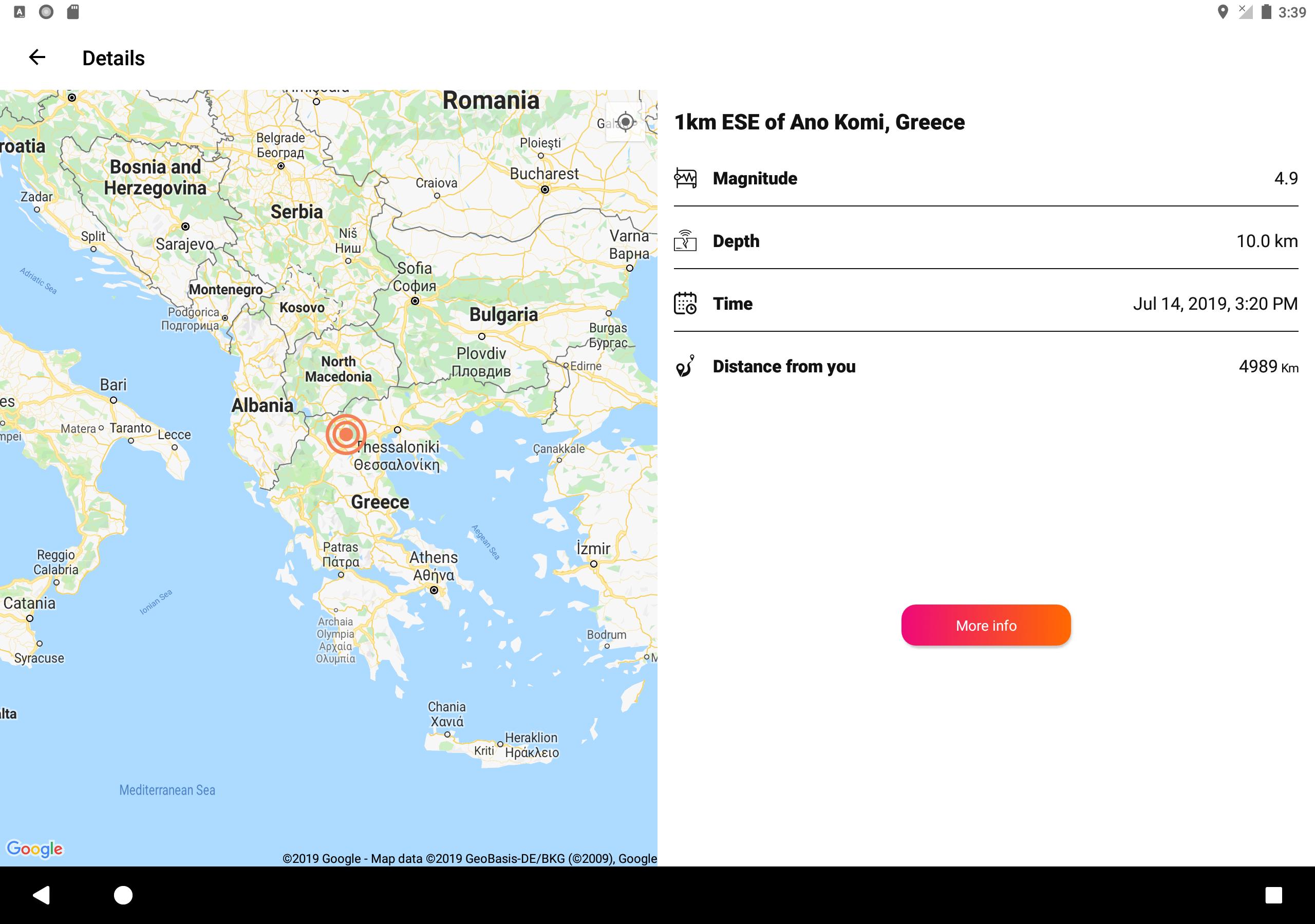Tap the Time calendar icon
This screenshot has width=1315, height=924.
(x=686, y=304)
